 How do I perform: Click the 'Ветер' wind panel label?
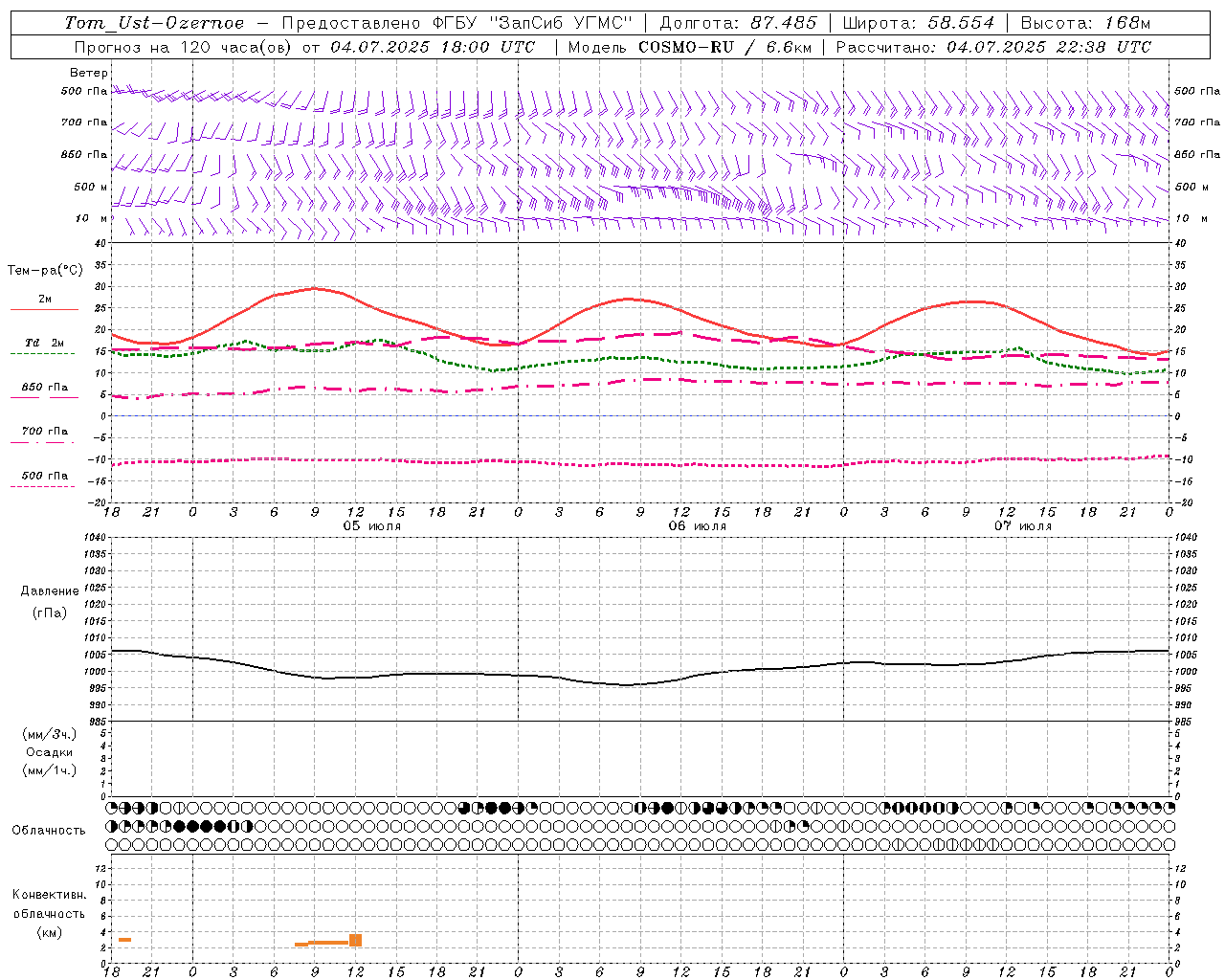(x=89, y=73)
